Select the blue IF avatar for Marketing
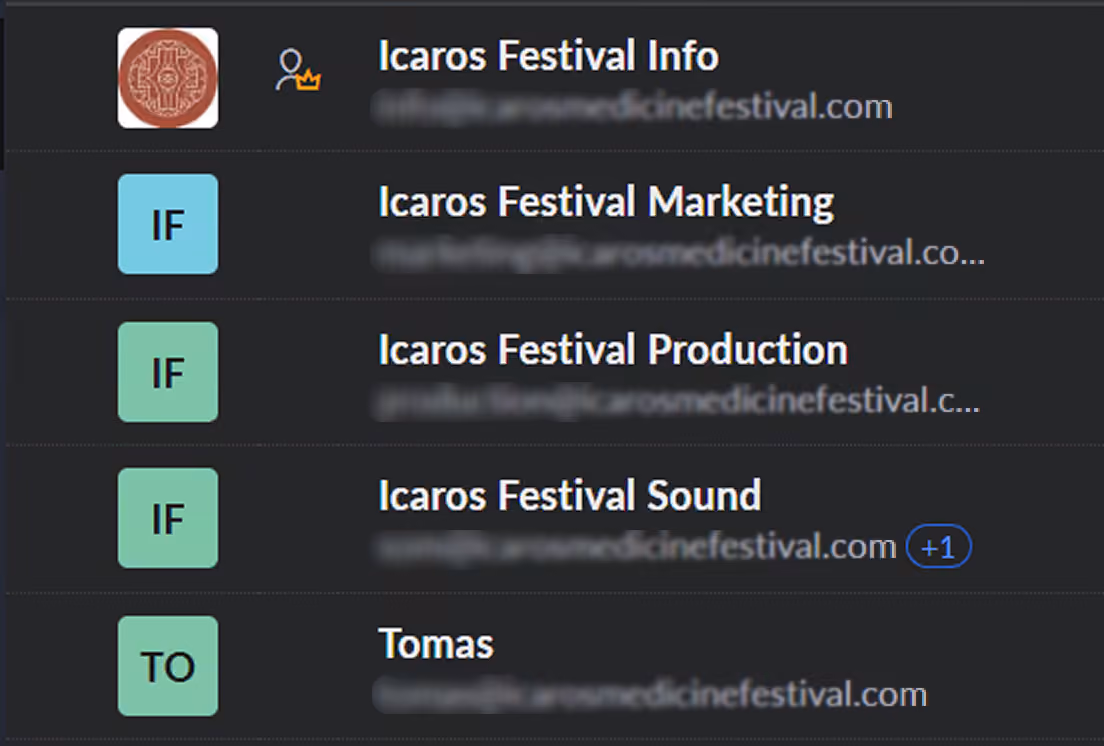This screenshot has width=1104, height=746. point(168,224)
